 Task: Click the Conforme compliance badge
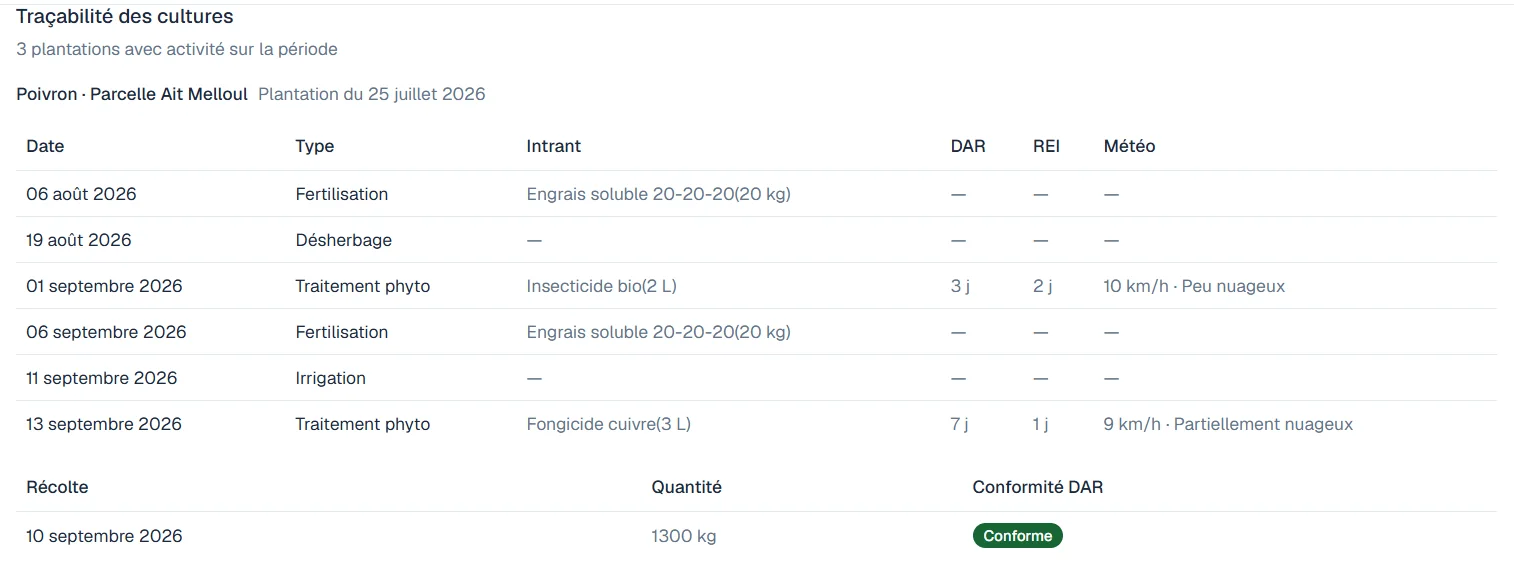[x=1017, y=536]
